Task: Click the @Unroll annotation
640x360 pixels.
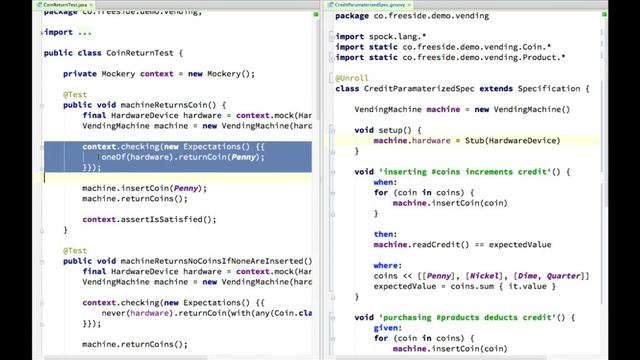Action: [352, 78]
